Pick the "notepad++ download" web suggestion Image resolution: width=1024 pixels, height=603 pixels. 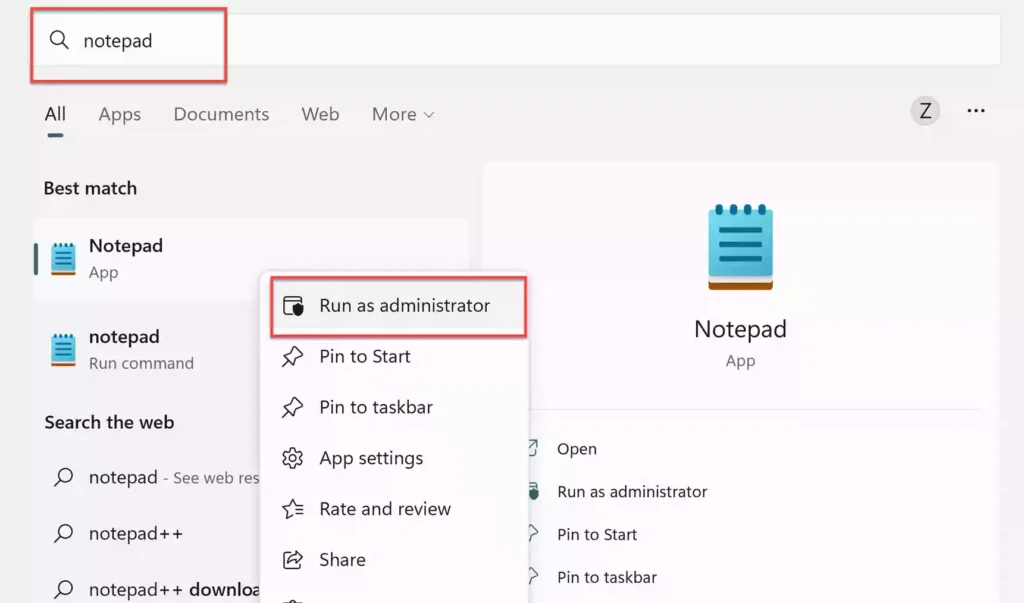point(157,589)
